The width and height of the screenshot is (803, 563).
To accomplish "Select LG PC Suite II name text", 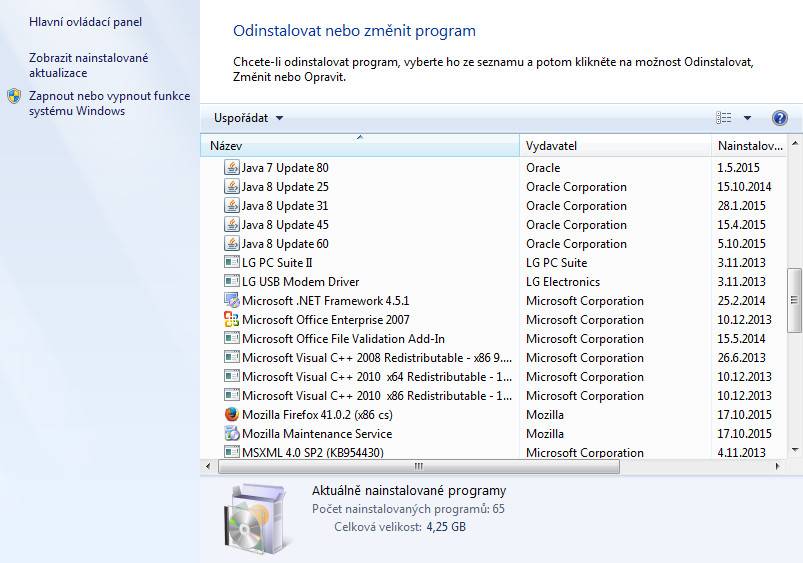I will tap(277, 262).
